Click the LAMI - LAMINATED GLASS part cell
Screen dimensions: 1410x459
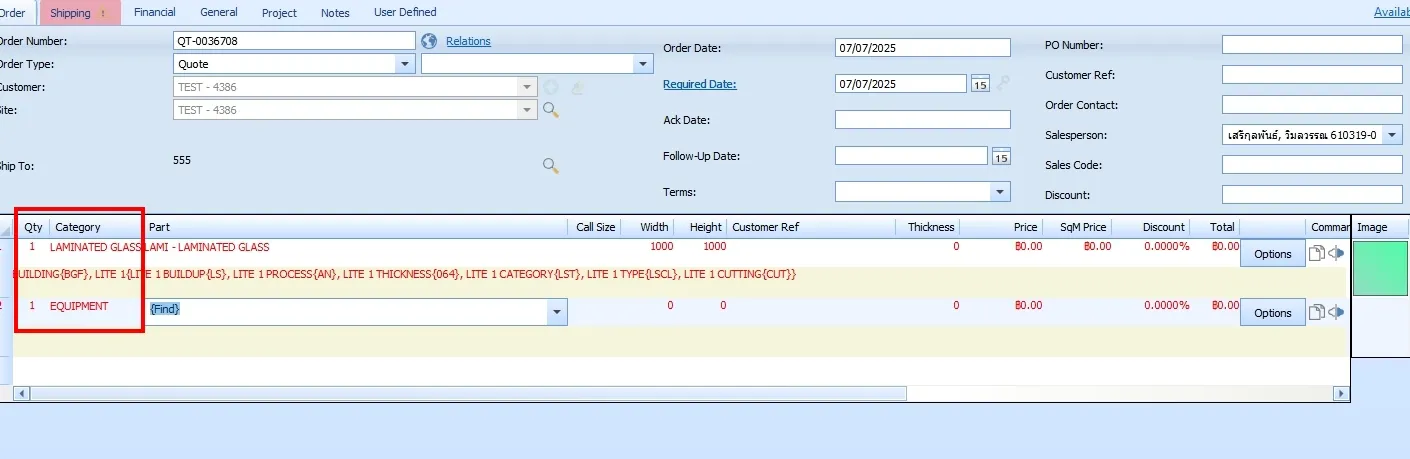(x=207, y=247)
